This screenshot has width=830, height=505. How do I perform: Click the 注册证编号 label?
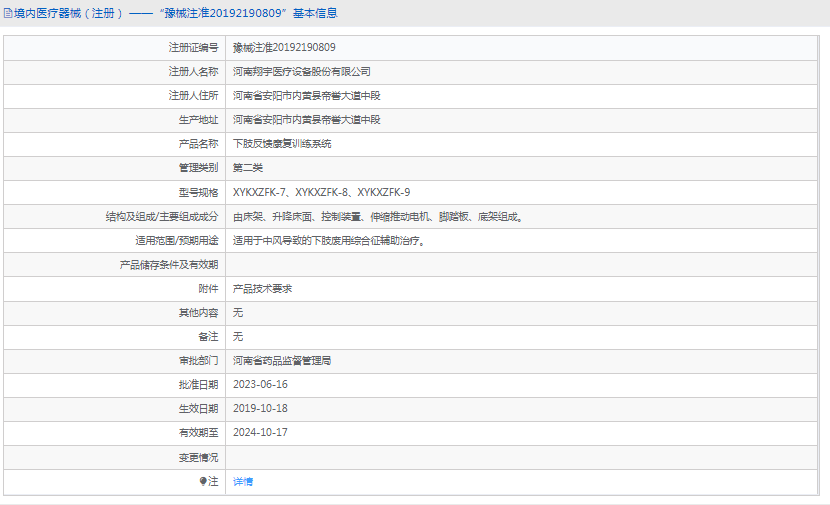(x=193, y=48)
